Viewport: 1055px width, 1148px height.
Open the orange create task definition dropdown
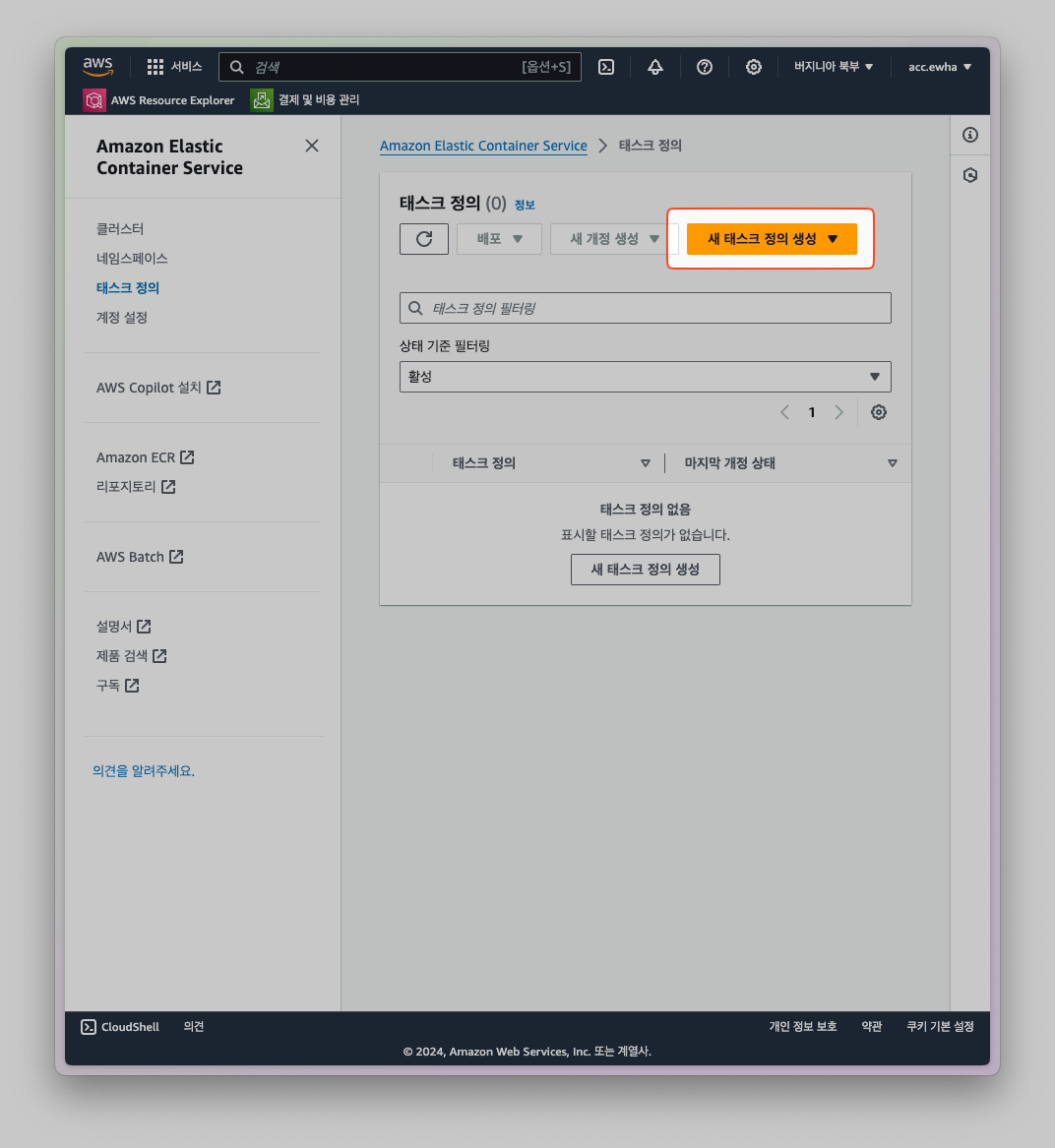772,239
